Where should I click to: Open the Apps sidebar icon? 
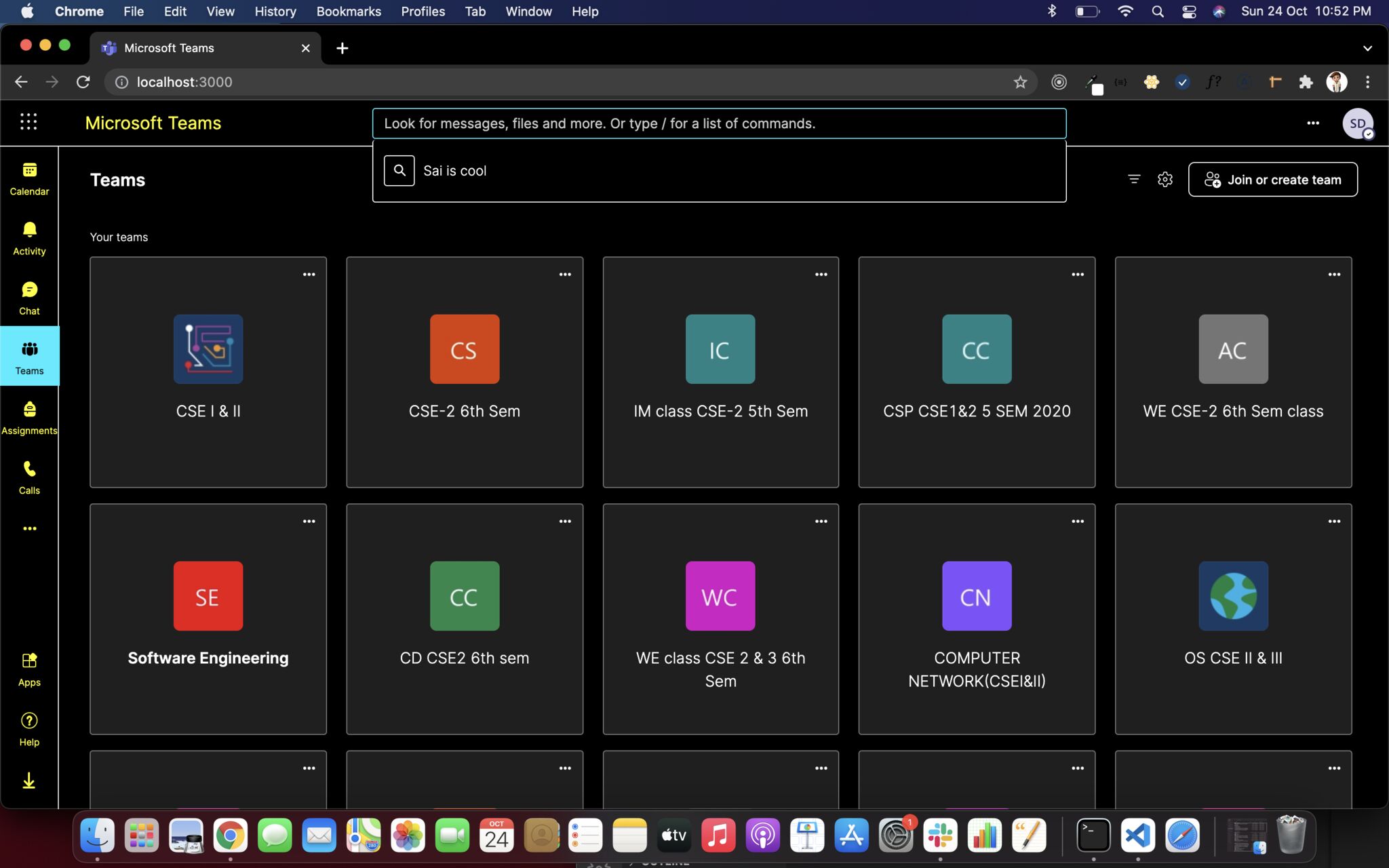click(29, 669)
